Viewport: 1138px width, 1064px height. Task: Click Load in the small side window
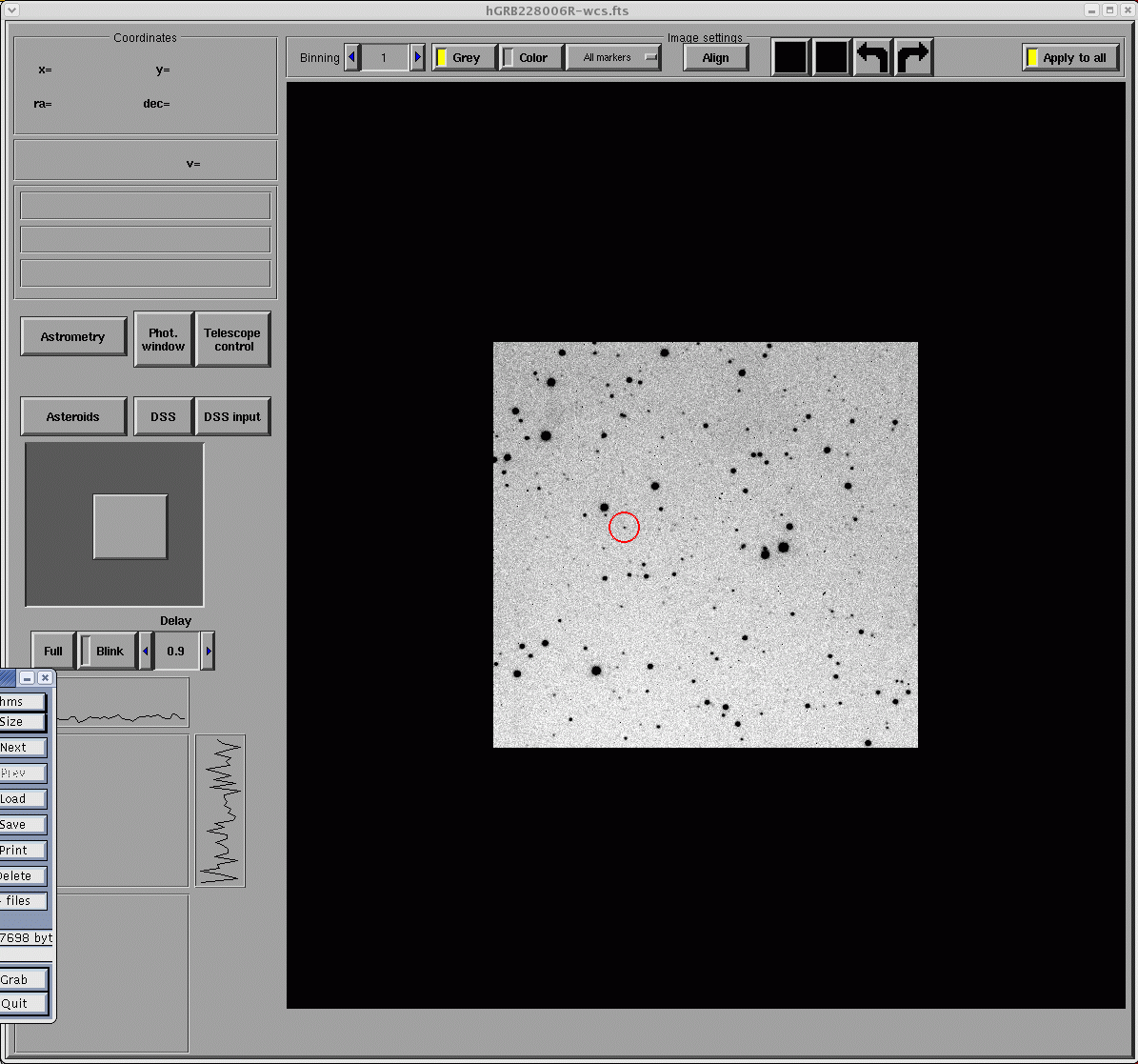(23, 799)
